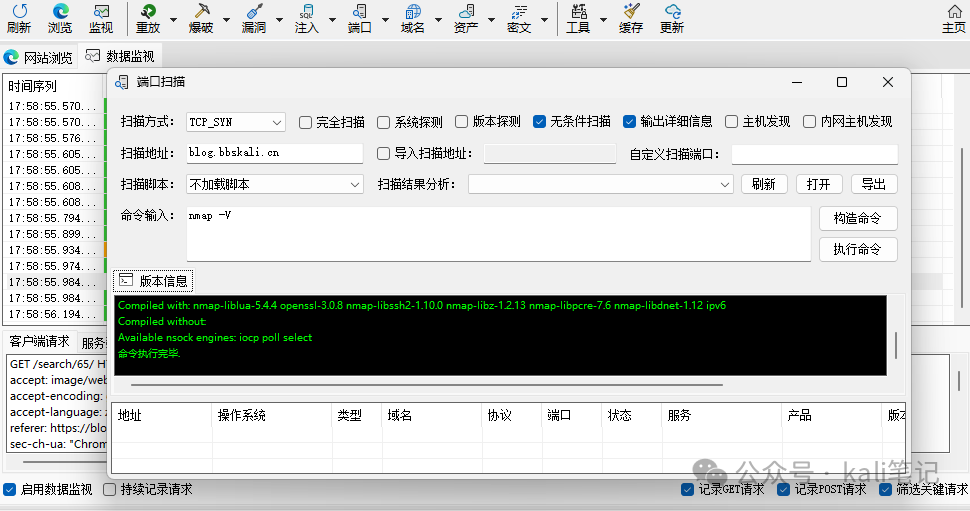Image resolution: width=970 pixels, height=511 pixels.
Task: Click the 端口 column header
Action: (x=572, y=415)
